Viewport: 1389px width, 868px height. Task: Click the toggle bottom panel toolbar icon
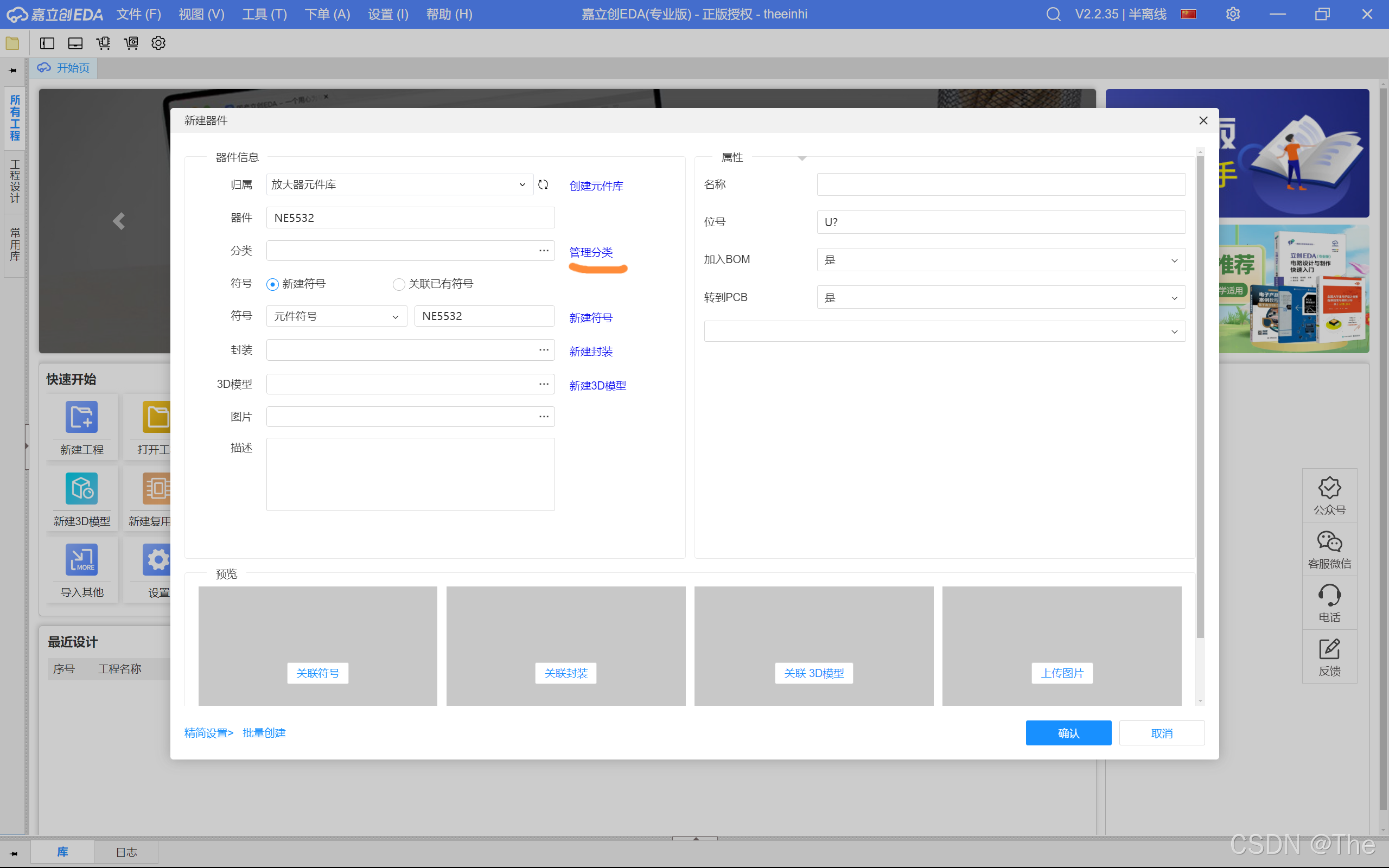(75, 43)
